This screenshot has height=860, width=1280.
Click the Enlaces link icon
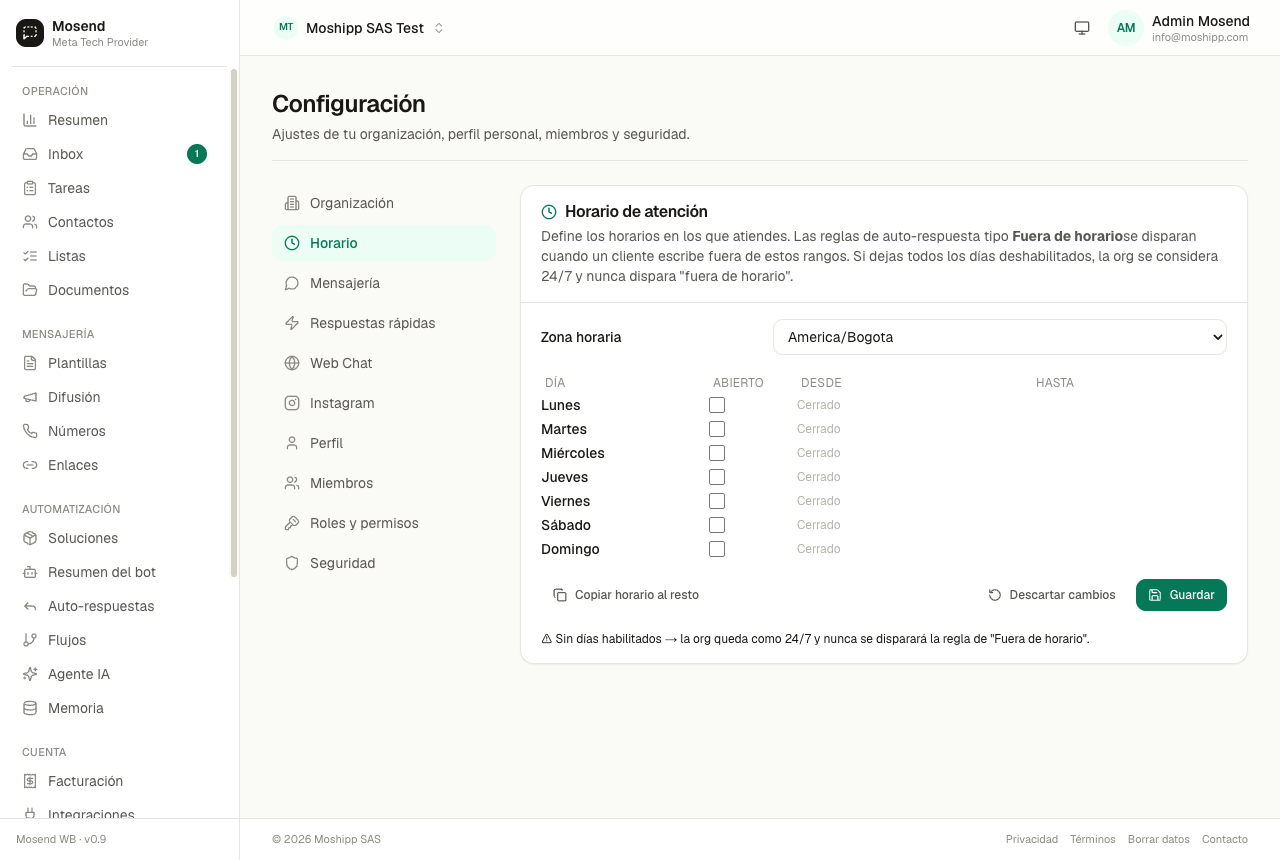click(30, 465)
